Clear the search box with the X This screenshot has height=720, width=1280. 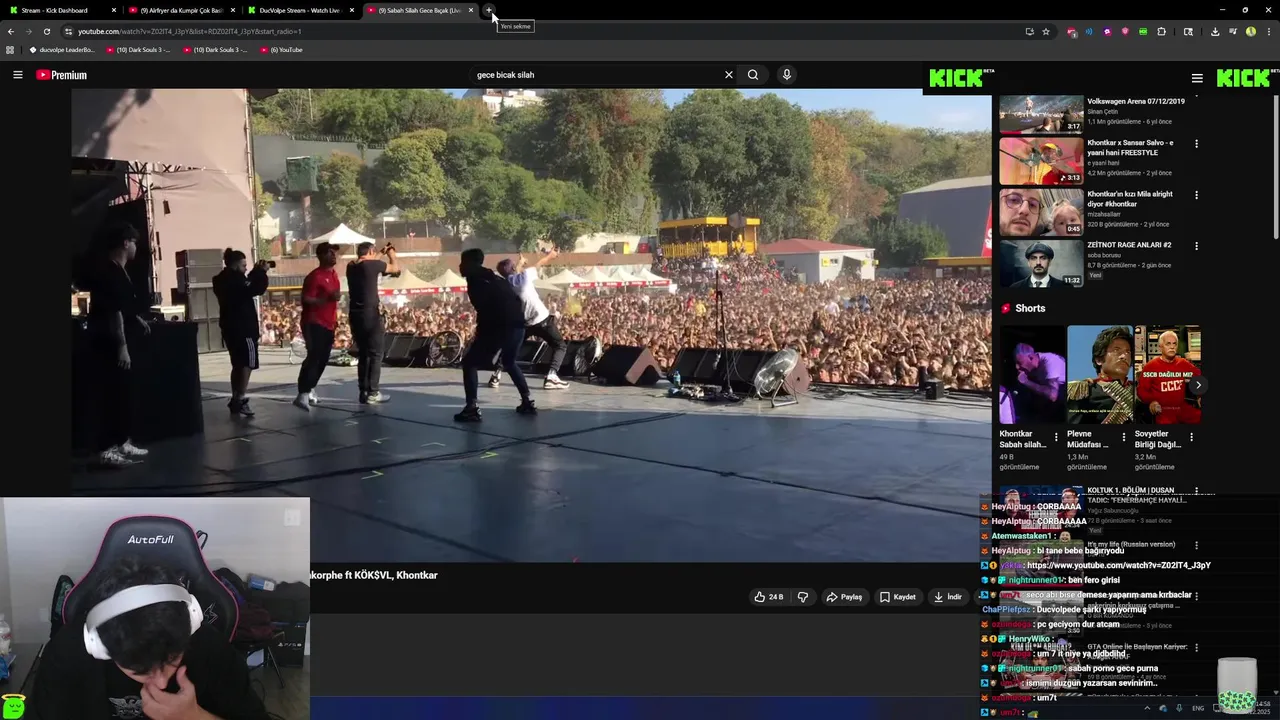(x=729, y=75)
